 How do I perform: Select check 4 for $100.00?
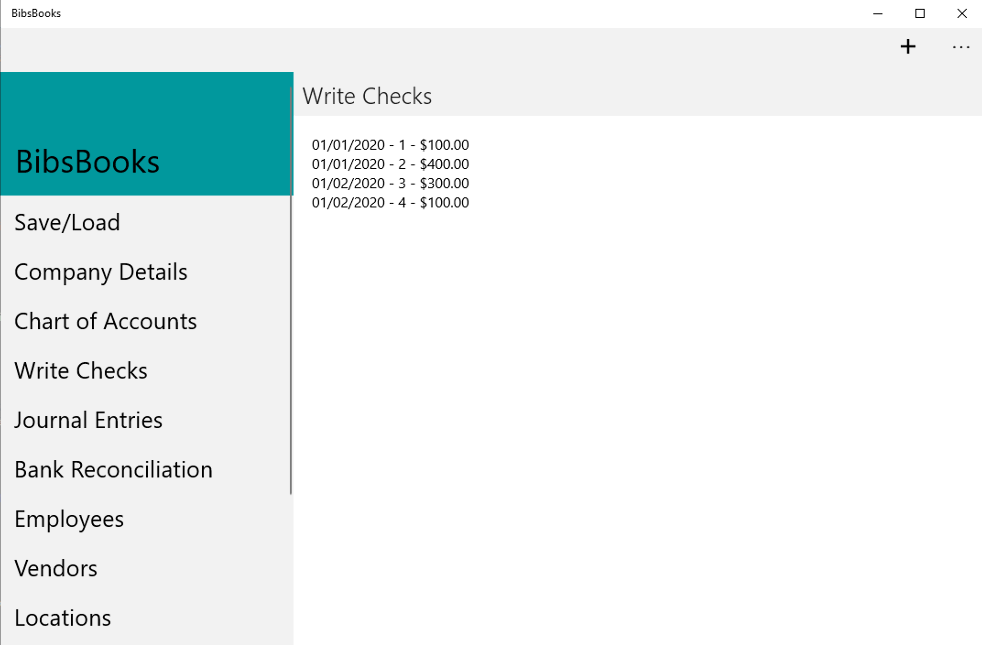tap(390, 202)
